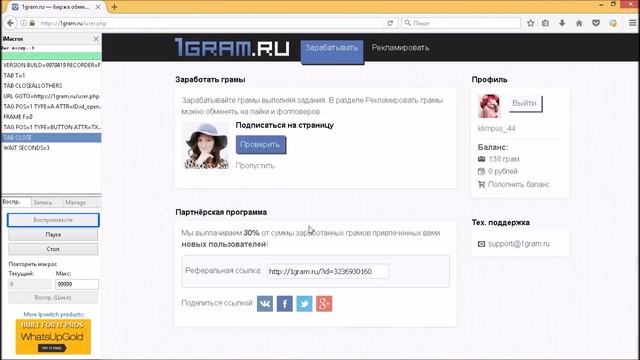
Task: Select the TAG POS=1 TYPE=A macro line
Action: point(51,107)
